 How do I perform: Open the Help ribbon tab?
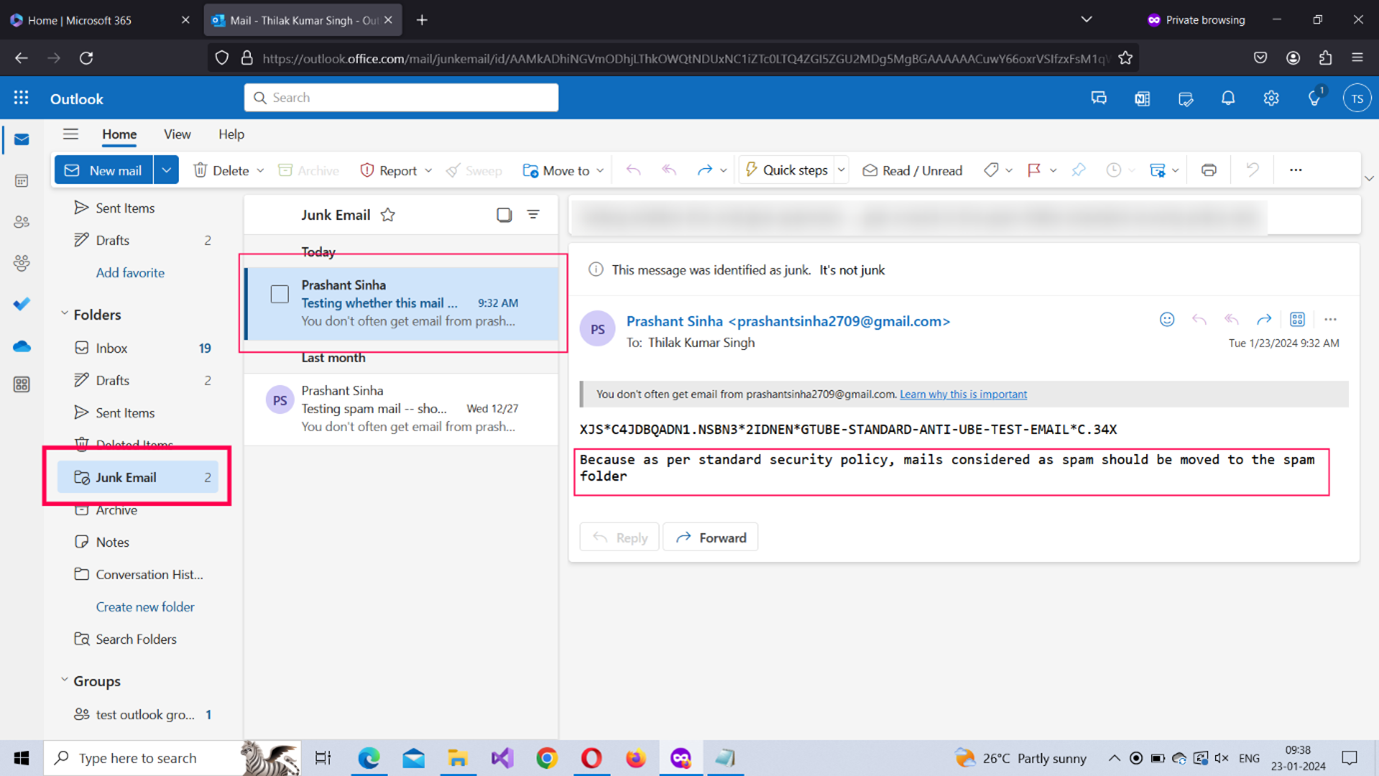(x=231, y=134)
